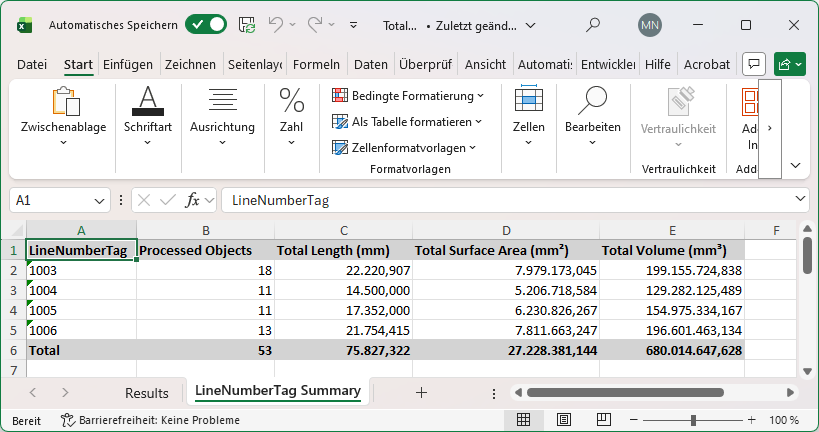The width and height of the screenshot is (819, 432).
Task: Click zoom out minus button
Action: (x=634, y=420)
